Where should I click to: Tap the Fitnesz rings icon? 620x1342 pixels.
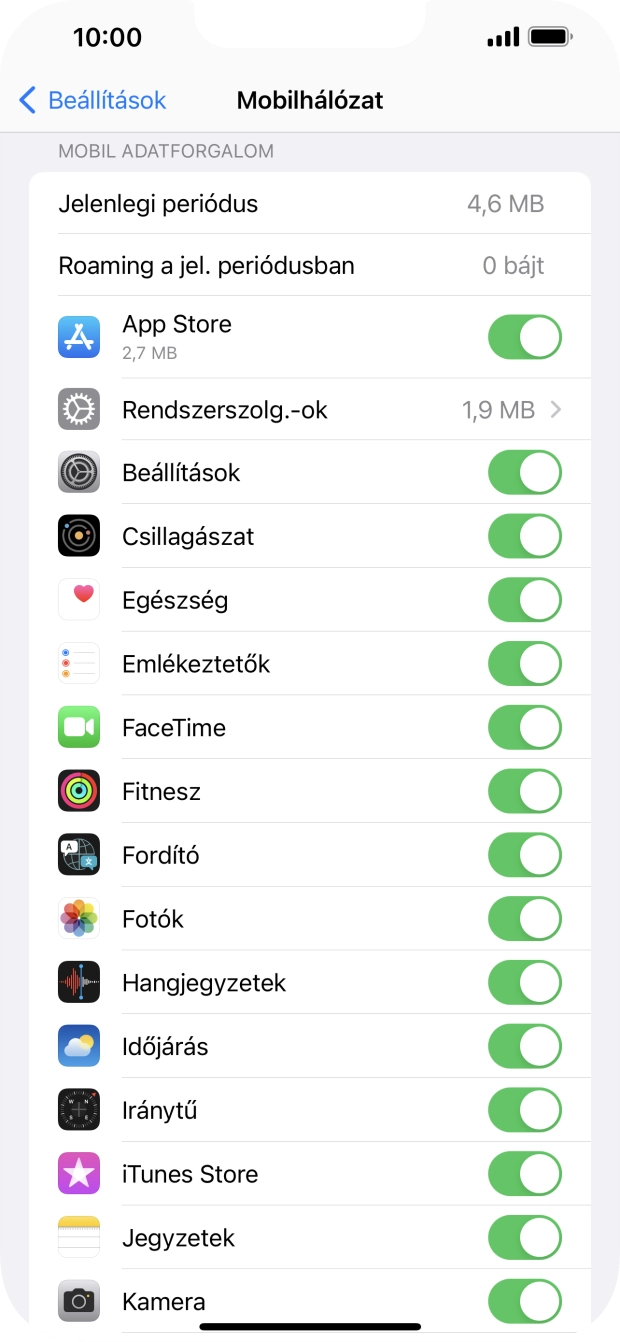pos(79,791)
